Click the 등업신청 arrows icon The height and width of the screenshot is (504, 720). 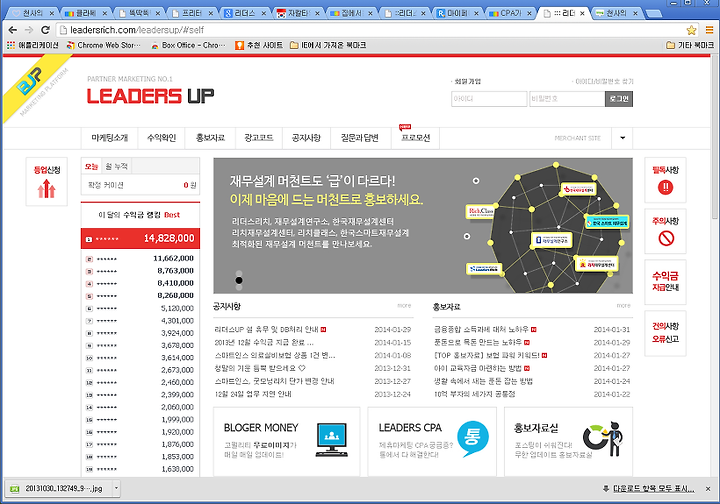[46, 188]
